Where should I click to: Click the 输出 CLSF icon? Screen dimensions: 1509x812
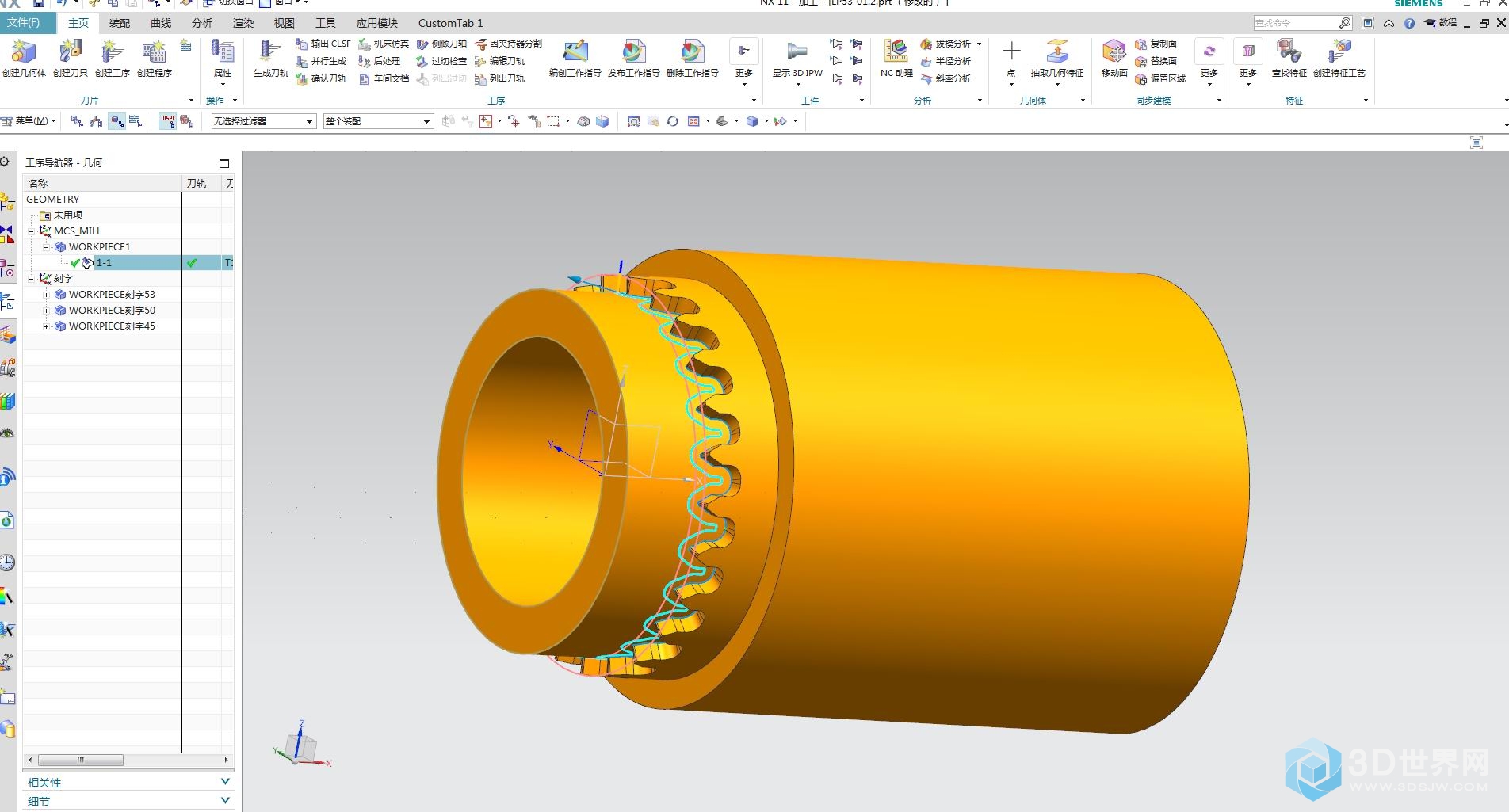point(302,44)
